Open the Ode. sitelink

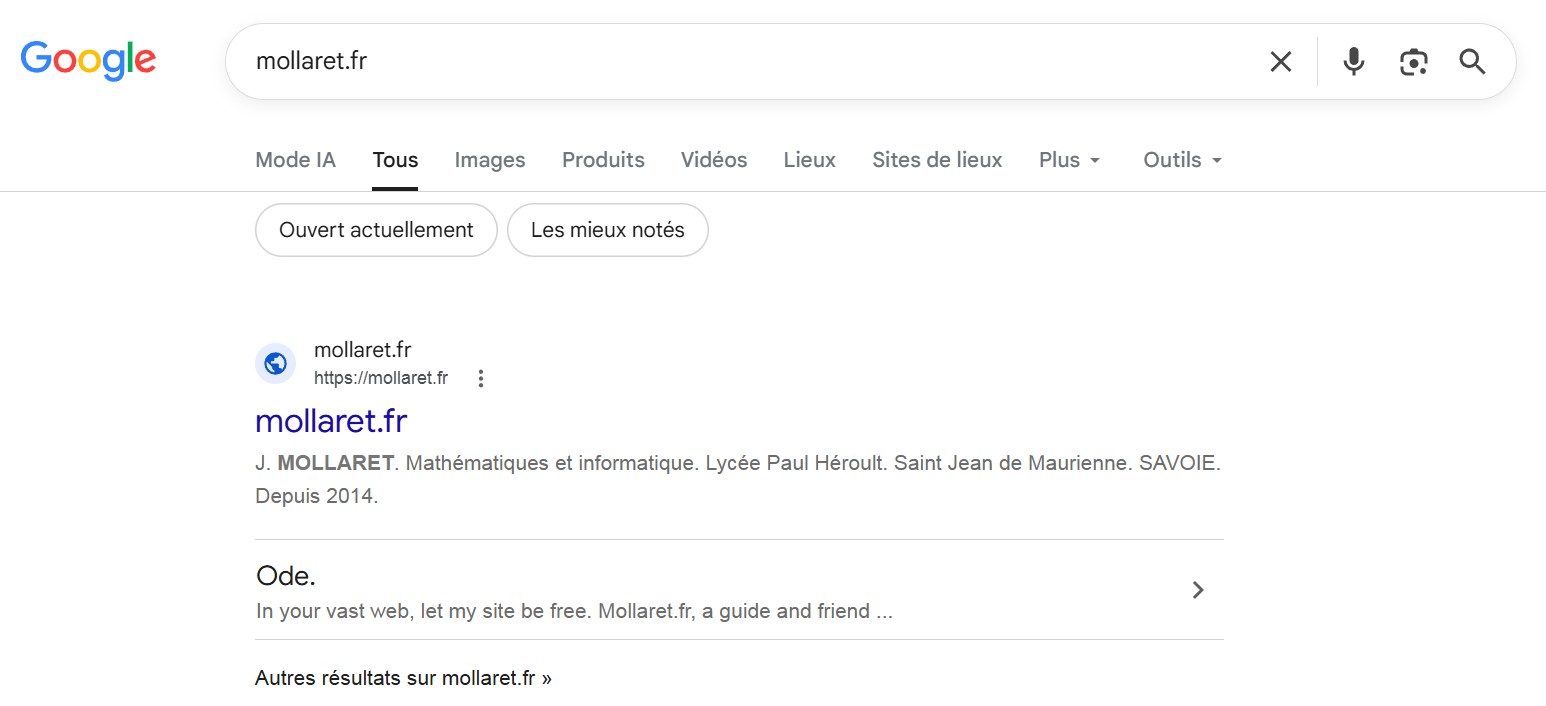click(x=286, y=576)
